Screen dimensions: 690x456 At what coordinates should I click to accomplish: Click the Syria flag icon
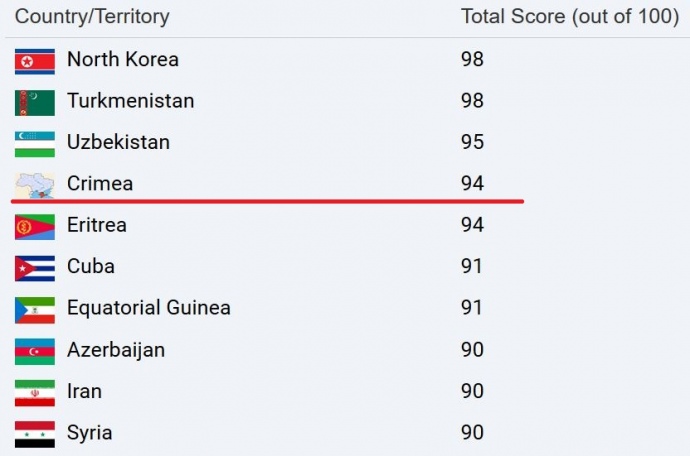click(34, 434)
